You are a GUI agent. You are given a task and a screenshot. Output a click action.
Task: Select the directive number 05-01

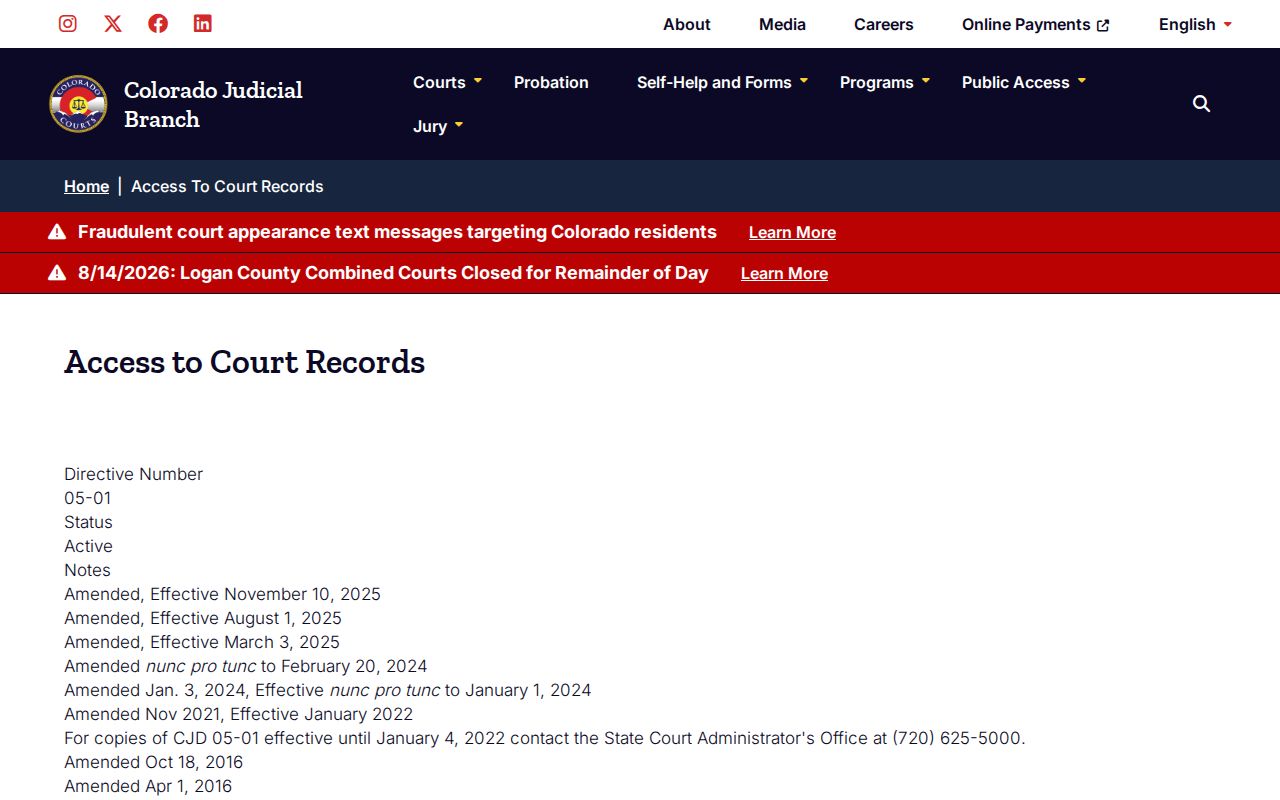click(x=88, y=498)
